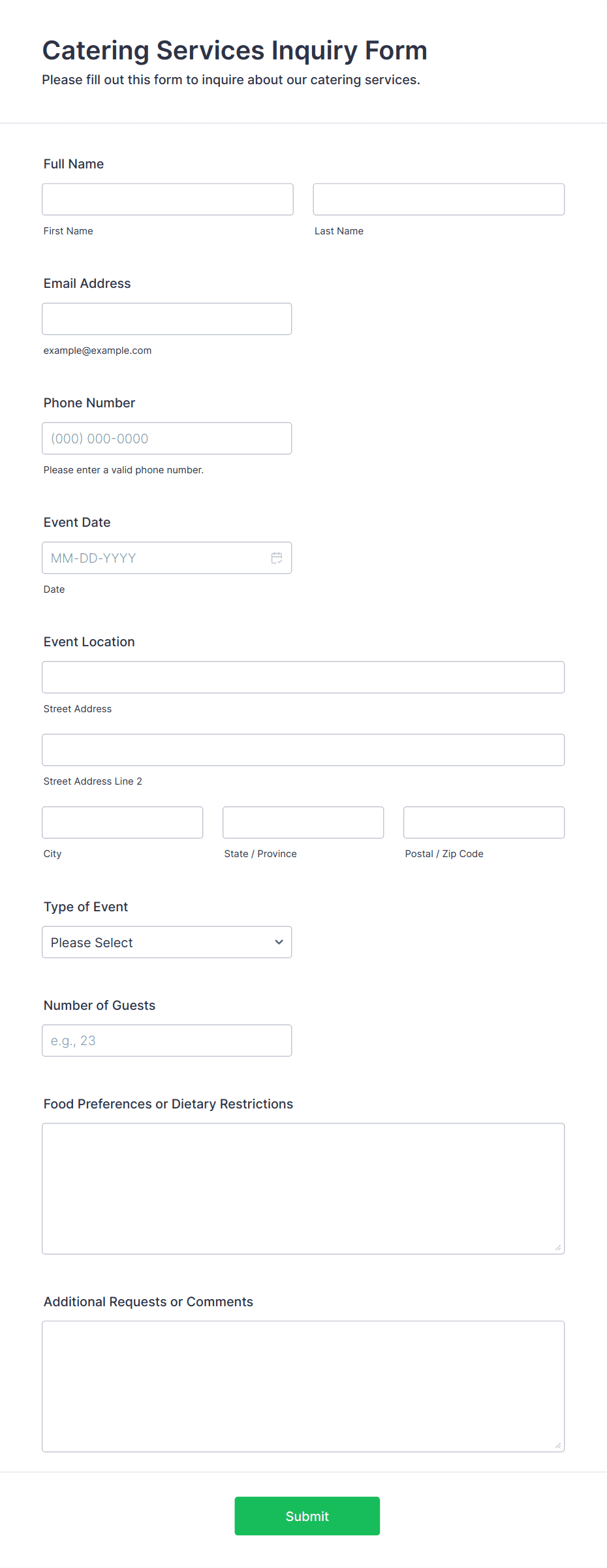Focus the Number of Guests field

click(166, 1040)
